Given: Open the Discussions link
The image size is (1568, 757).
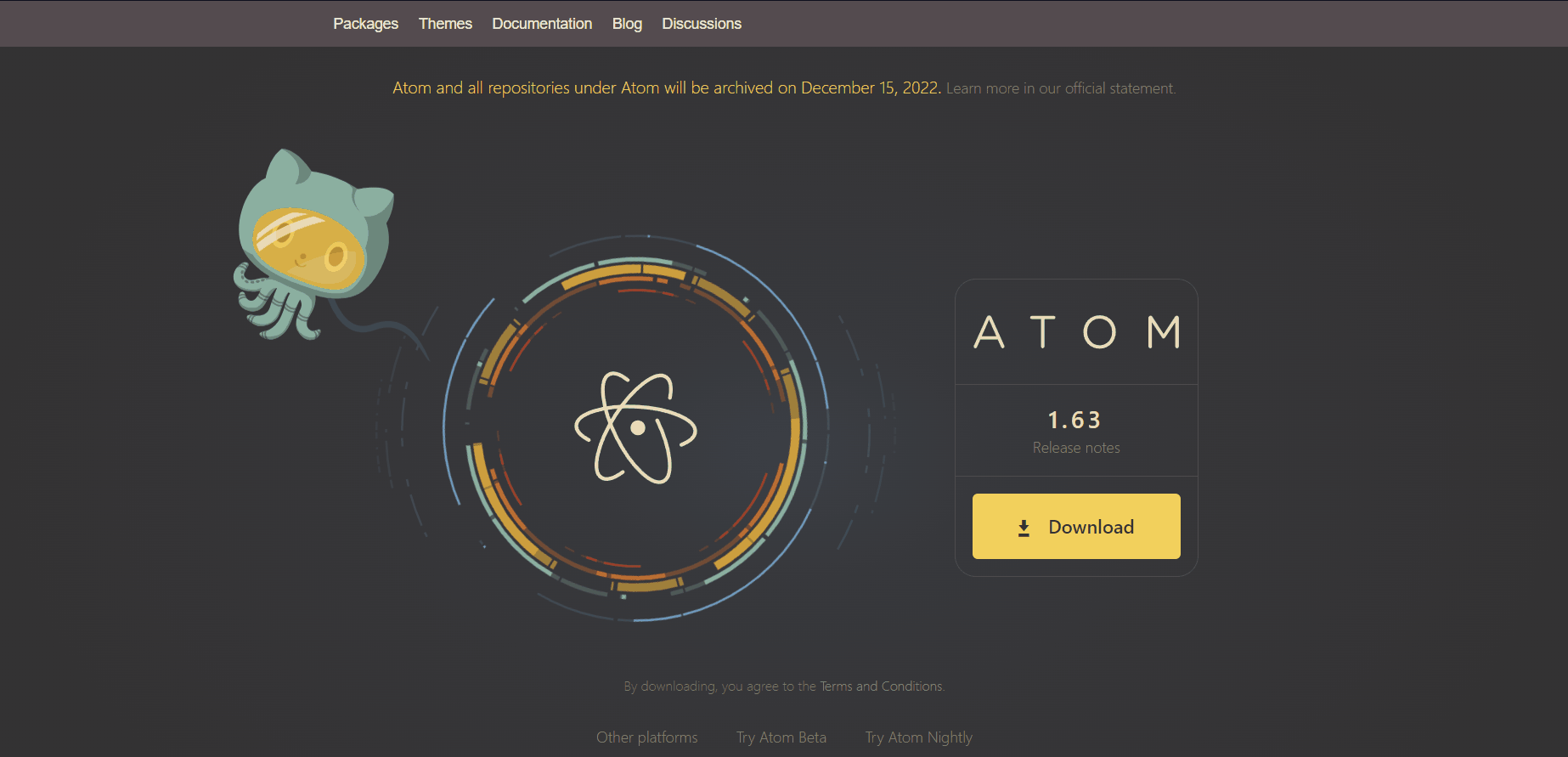Looking at the screenshot, I should [702, 24].
